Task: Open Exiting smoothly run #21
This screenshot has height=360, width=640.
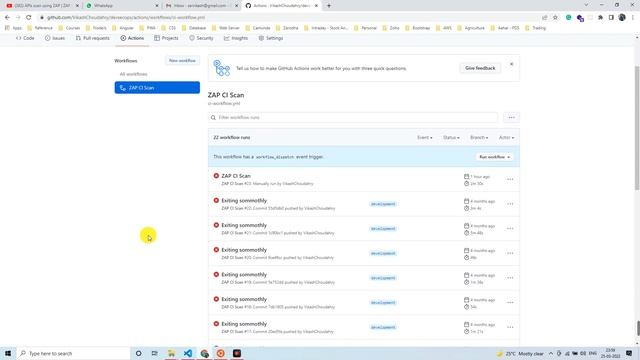Action: click(x=244, y=225)
